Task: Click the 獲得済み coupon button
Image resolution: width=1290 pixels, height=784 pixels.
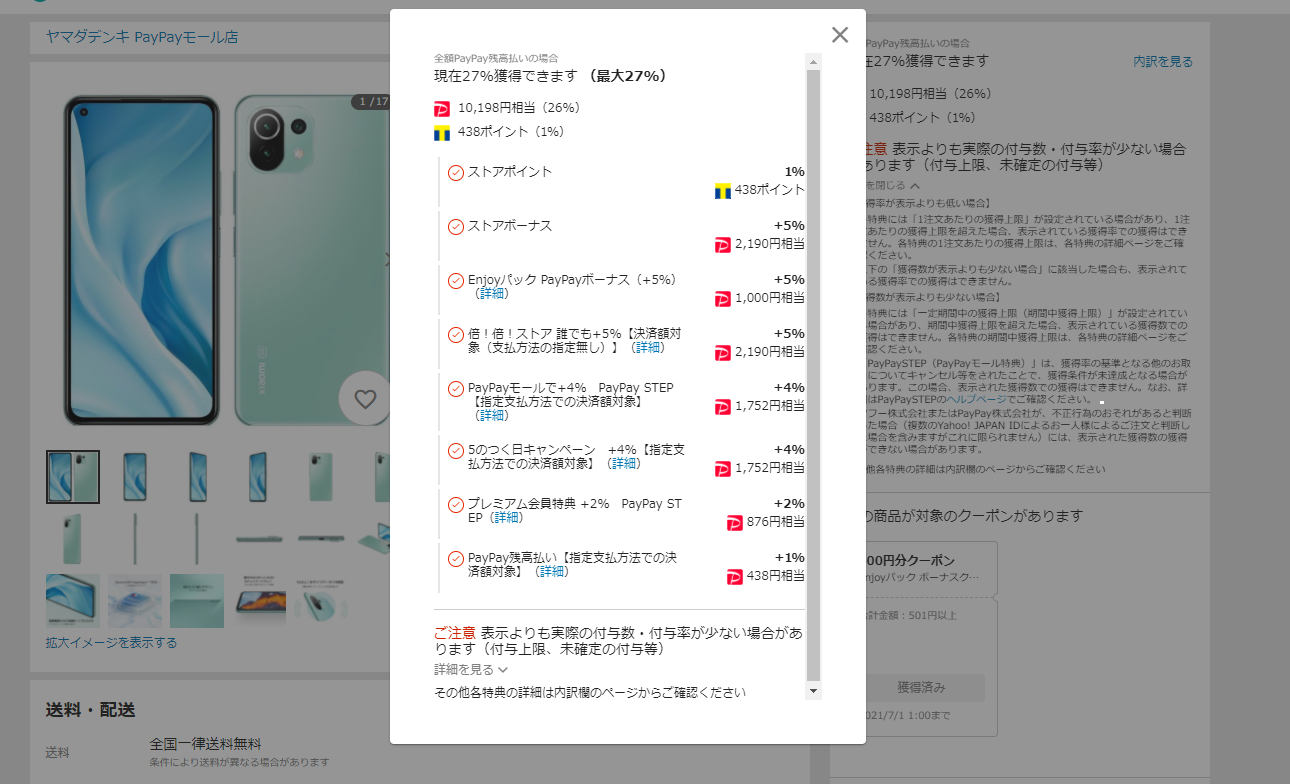Action: [921, 688]
